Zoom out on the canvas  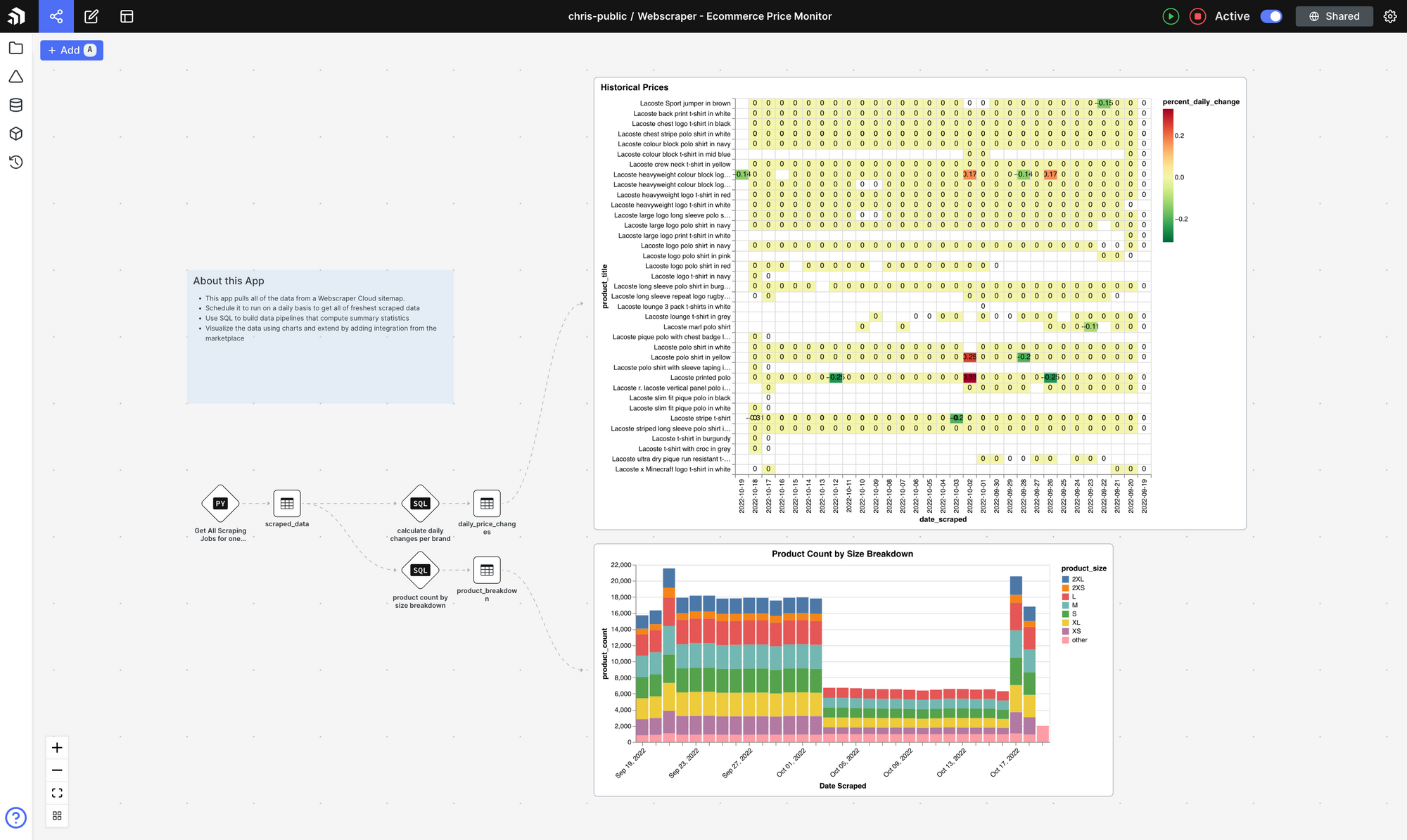click(x=57, y=770)
